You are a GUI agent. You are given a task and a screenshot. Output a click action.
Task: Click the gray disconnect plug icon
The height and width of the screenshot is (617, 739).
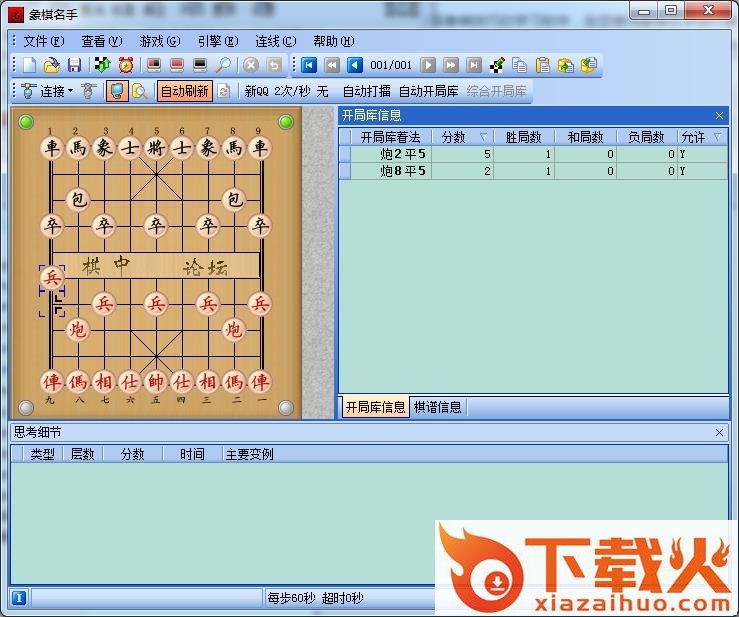[x=89, y=91]
